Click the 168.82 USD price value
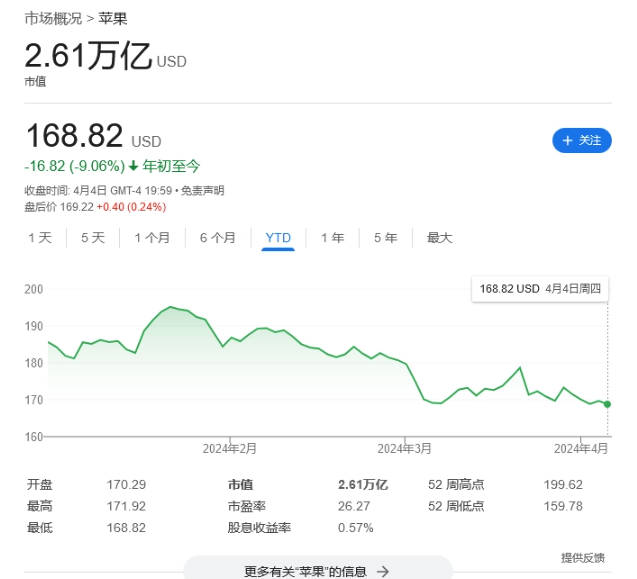The width and height of the screenshot is (637, 579). (93, 136)
